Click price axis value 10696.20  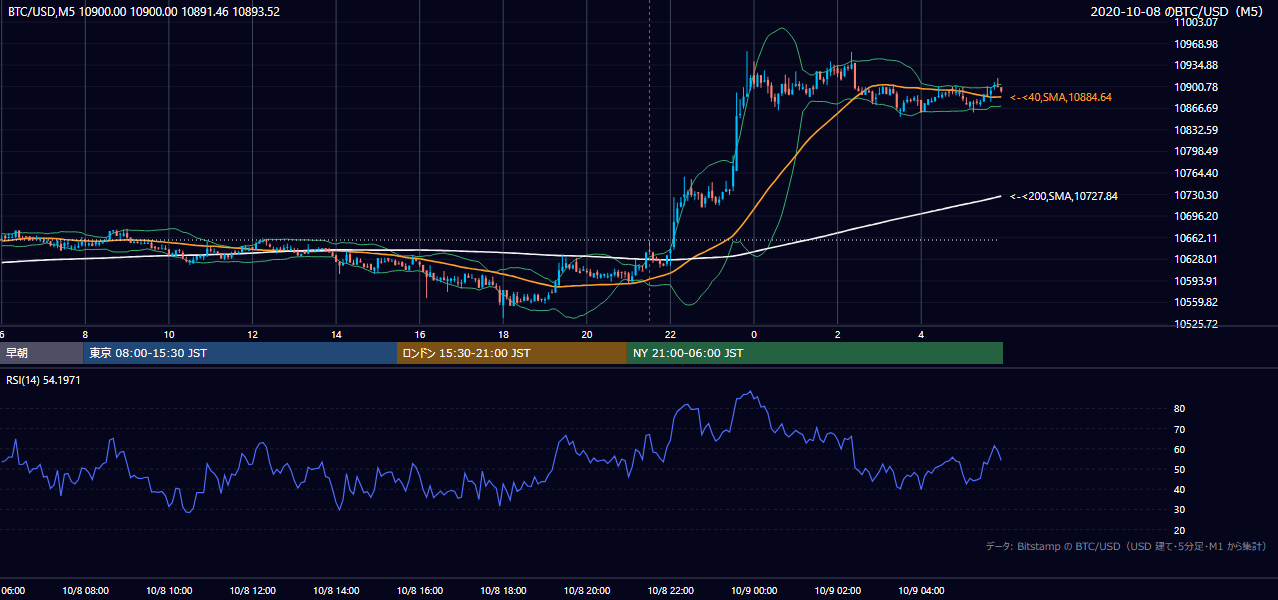[x=1196, y=216]
